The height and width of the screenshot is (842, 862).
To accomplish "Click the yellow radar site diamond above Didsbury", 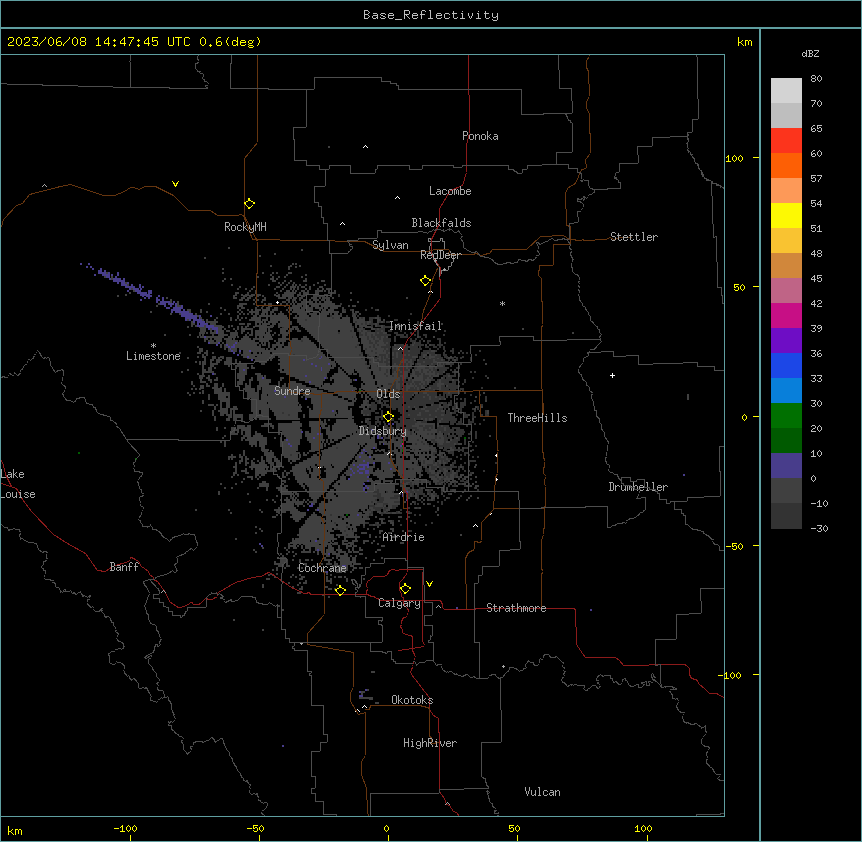I will (388, 417).
